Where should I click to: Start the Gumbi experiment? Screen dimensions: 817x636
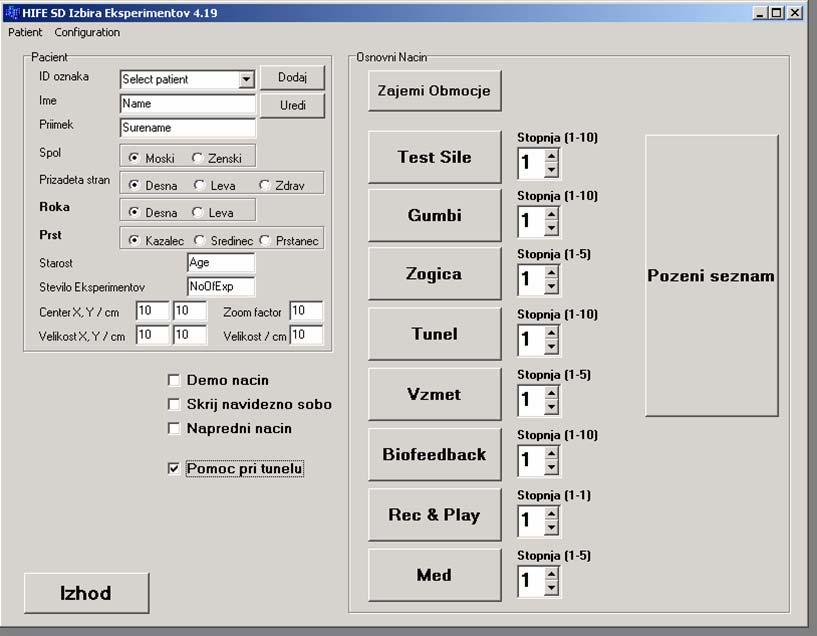point(435,215)
